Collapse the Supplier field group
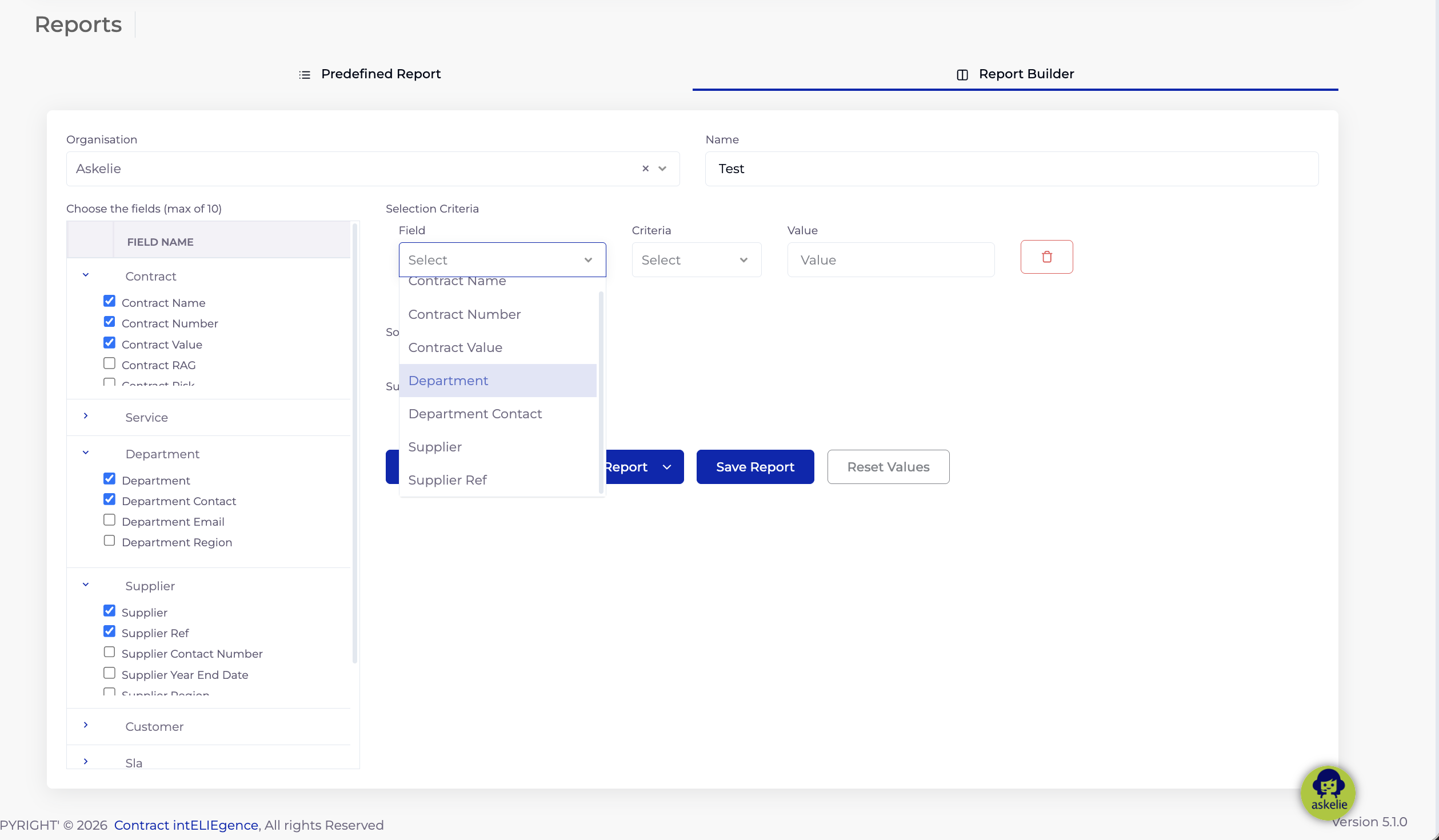The image size is (1439, 840). pos(86,585)
